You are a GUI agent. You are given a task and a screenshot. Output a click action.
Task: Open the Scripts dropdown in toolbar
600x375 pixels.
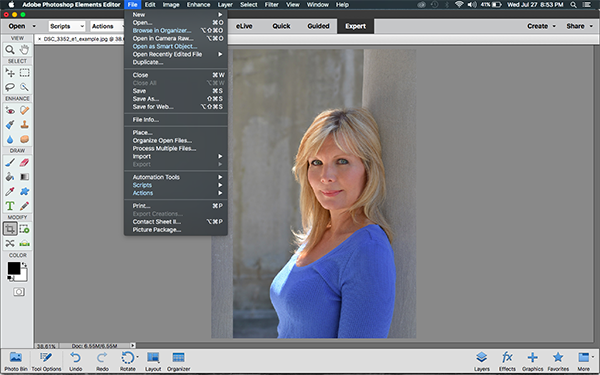point(67,26)
